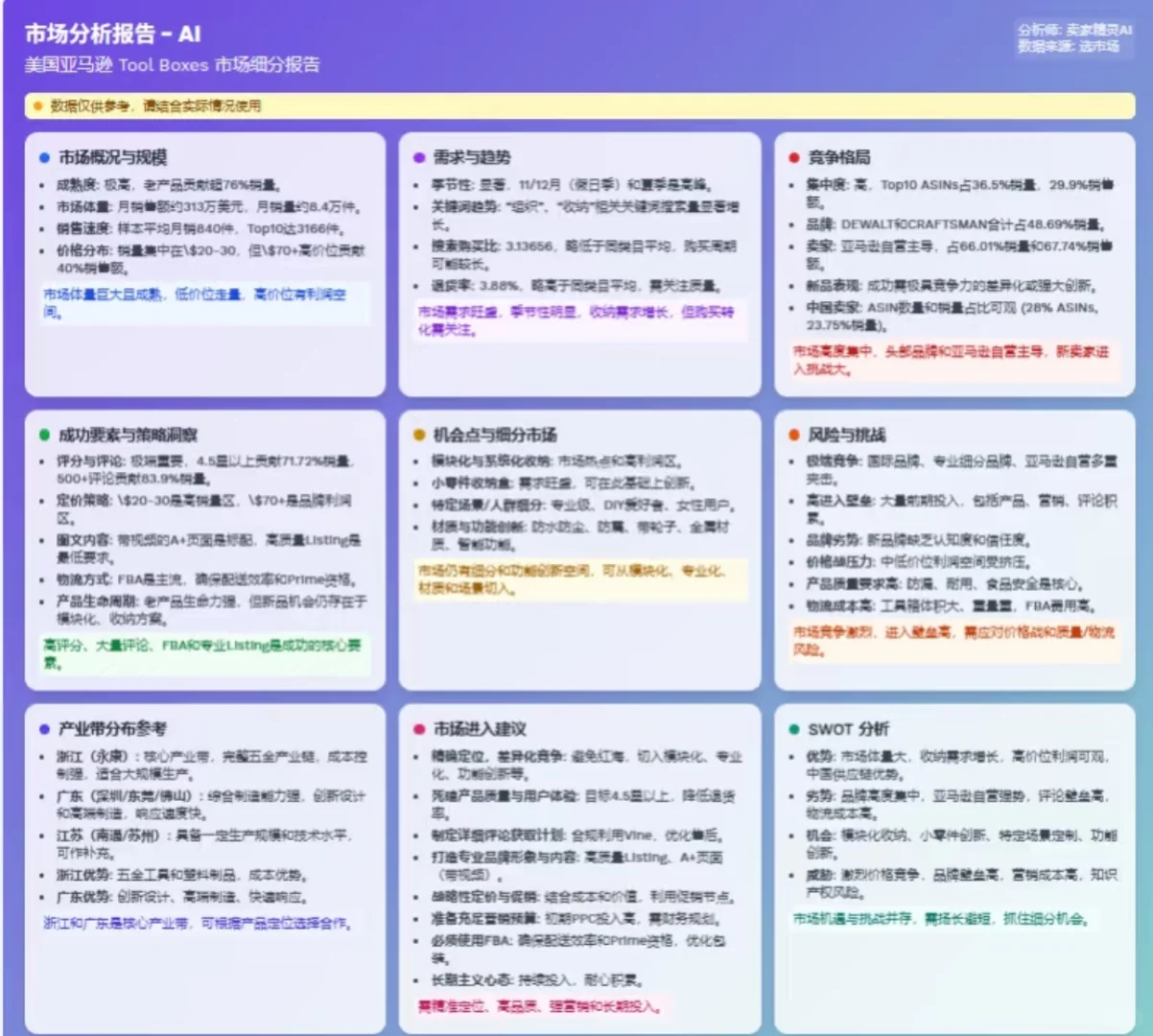Select the 市场进入建议 heading

pos(480,729)
